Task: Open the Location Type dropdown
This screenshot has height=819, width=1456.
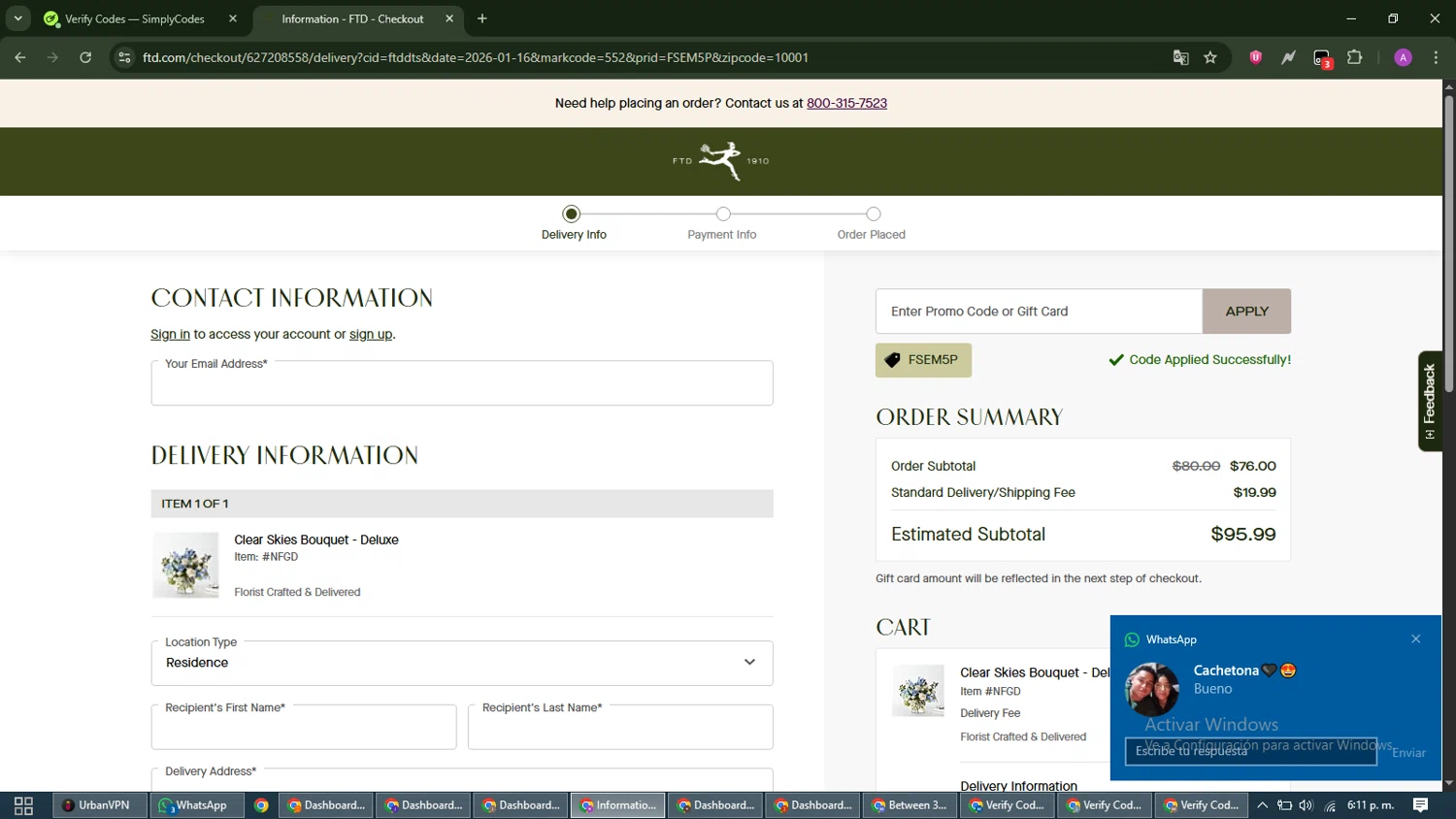Action: tap(462, 663)
